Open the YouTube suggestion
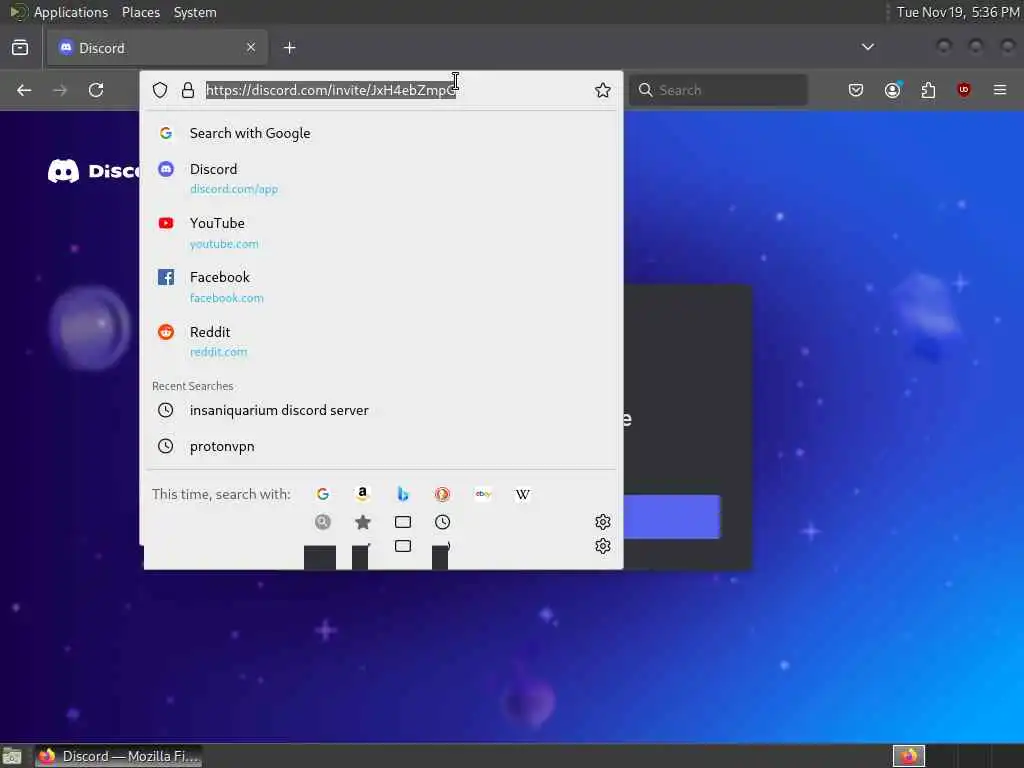Screen dimensions: 1024x768 pos(381,232)
